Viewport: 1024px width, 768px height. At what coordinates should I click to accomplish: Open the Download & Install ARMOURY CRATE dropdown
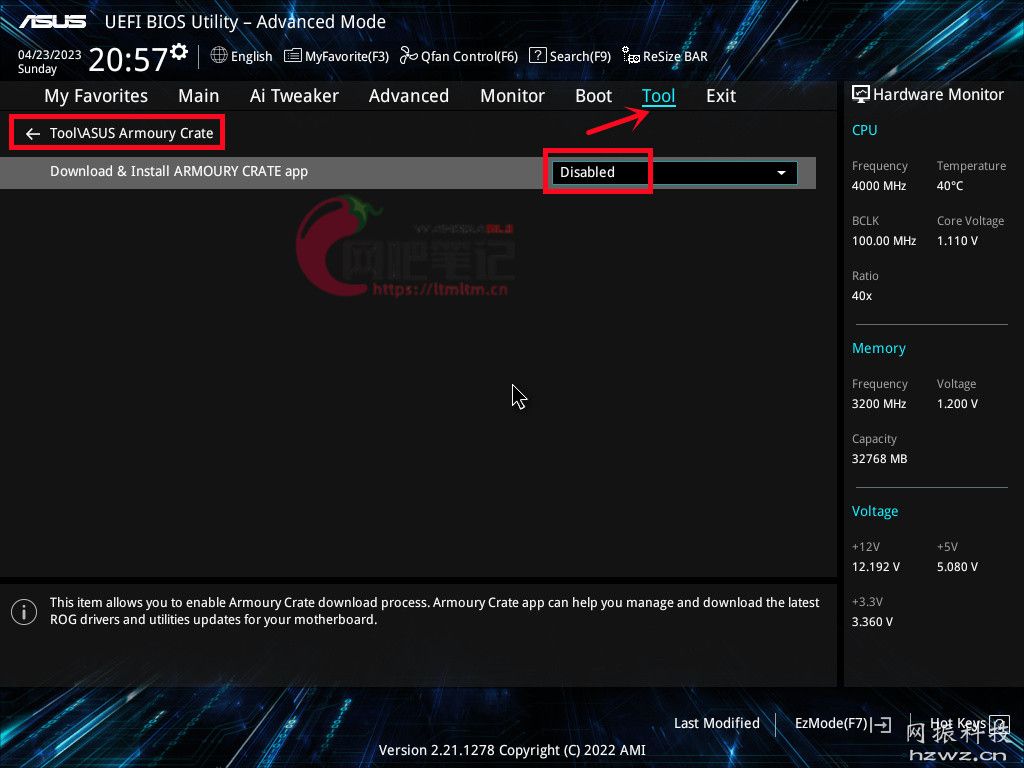click(675, 172)
